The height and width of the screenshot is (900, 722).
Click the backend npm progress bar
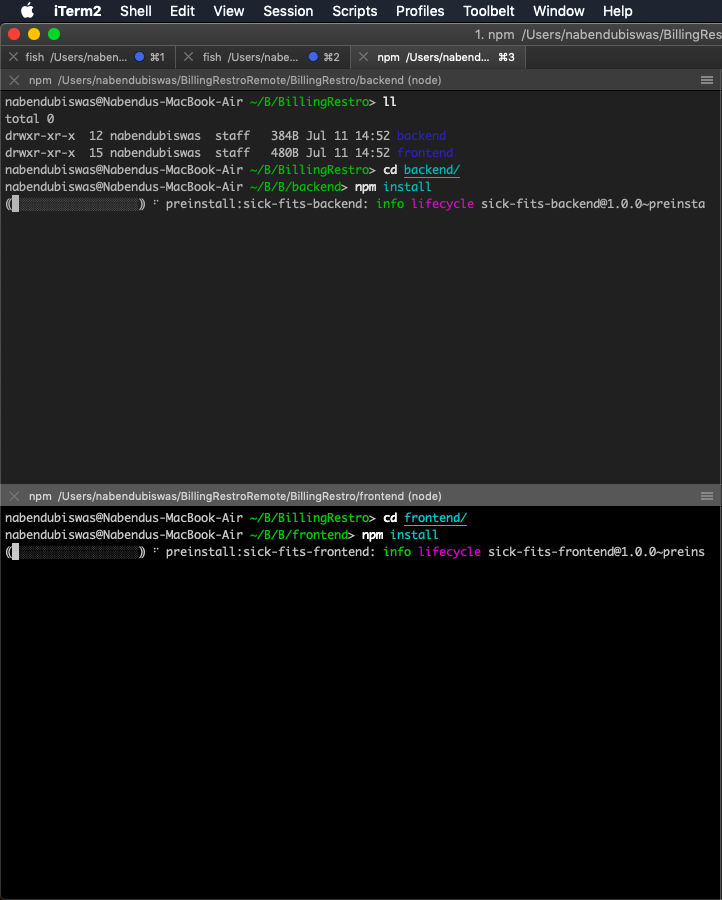click(x=76, y=204)
